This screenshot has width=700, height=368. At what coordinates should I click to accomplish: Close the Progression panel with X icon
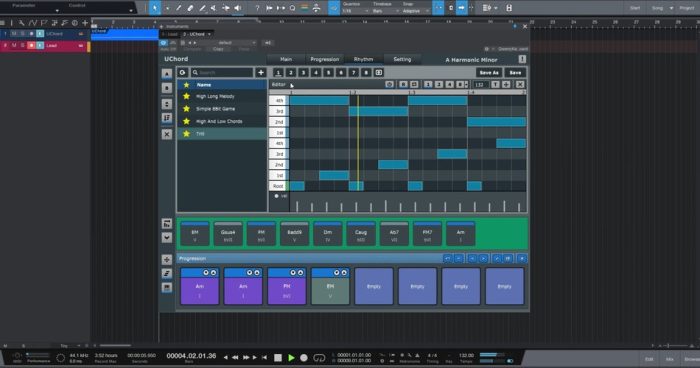tap(521, 259)
